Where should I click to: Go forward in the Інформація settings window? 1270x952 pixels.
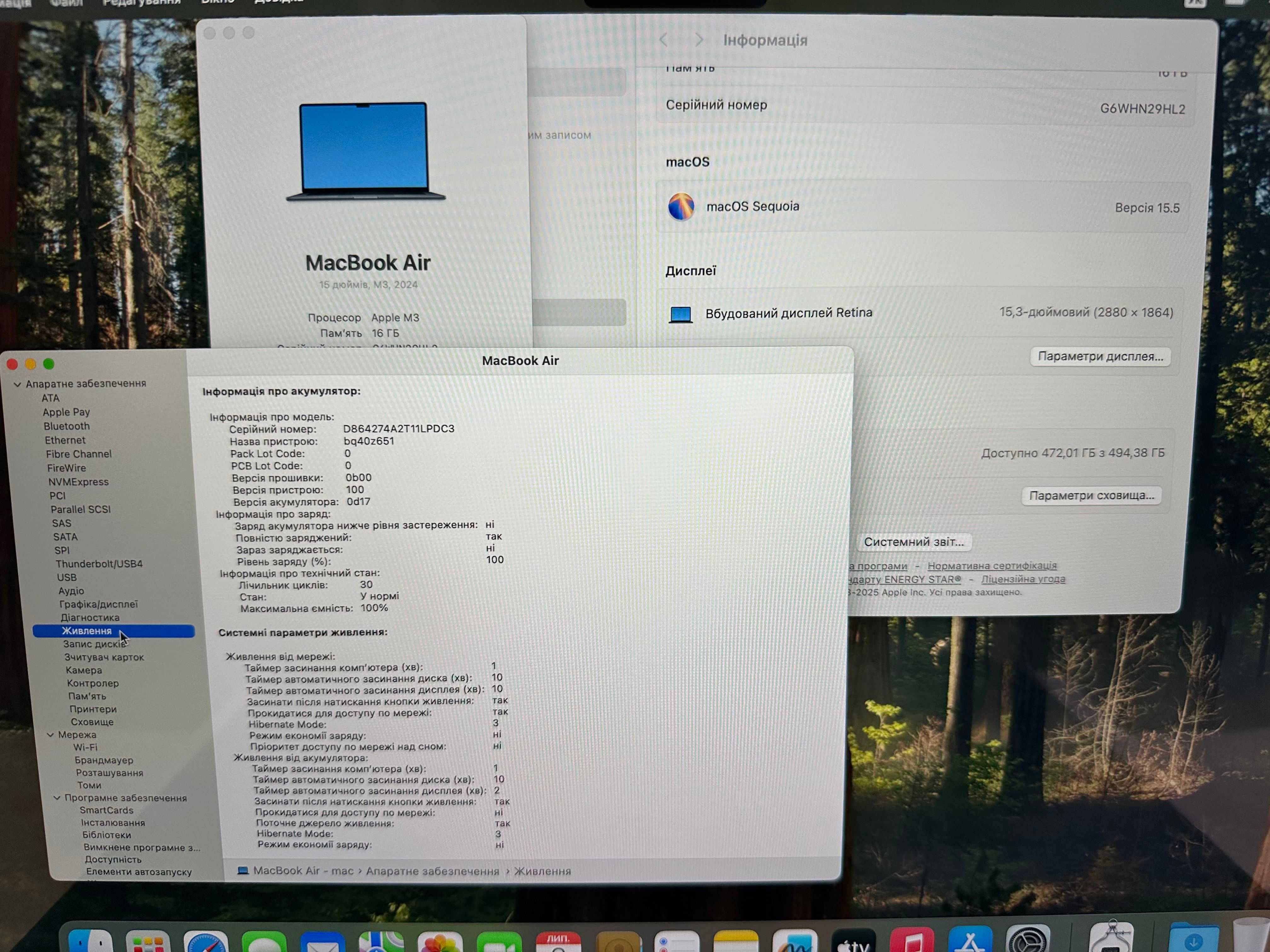point(699,40)
